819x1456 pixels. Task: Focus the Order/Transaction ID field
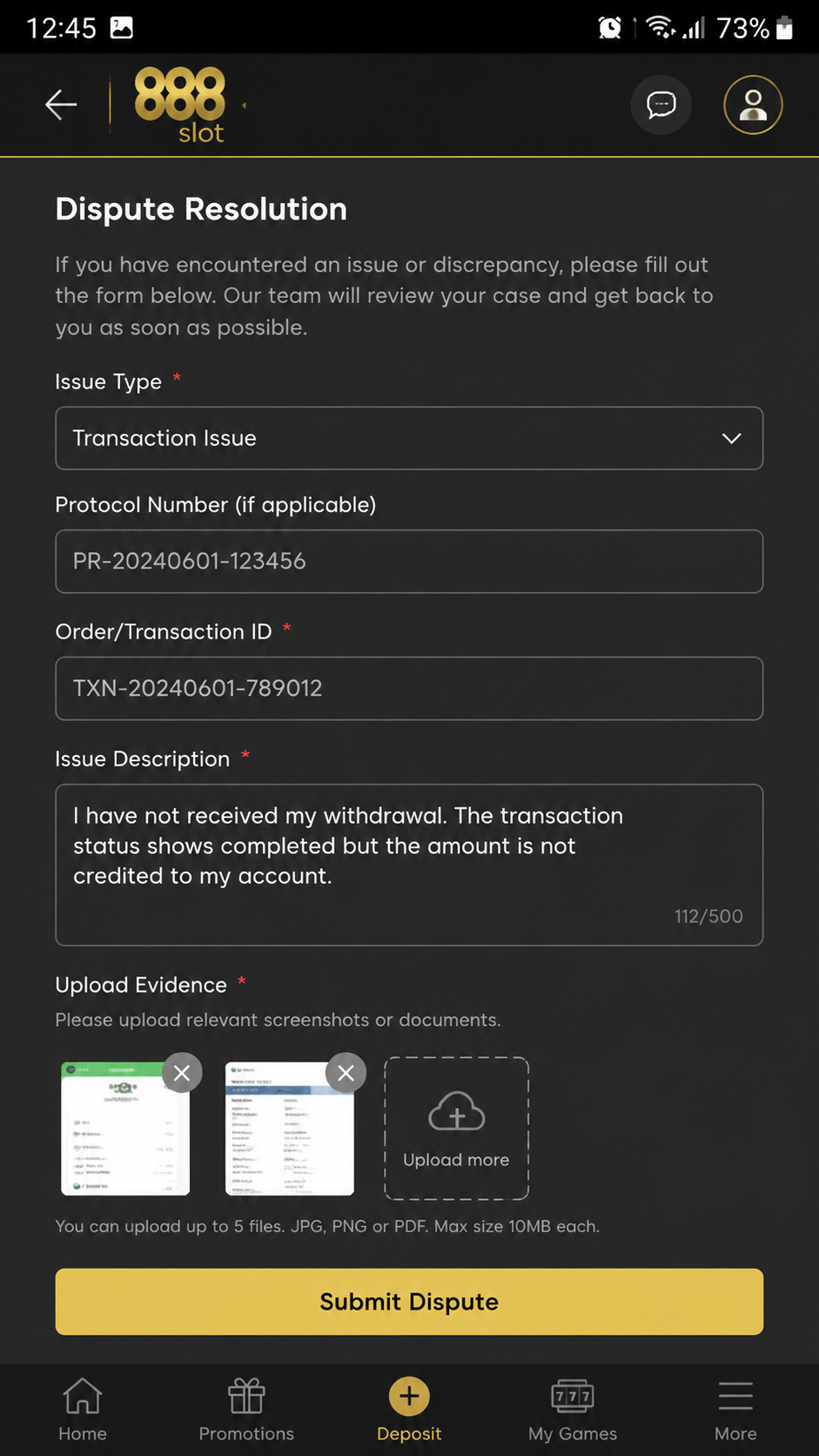tap(409, 688)
